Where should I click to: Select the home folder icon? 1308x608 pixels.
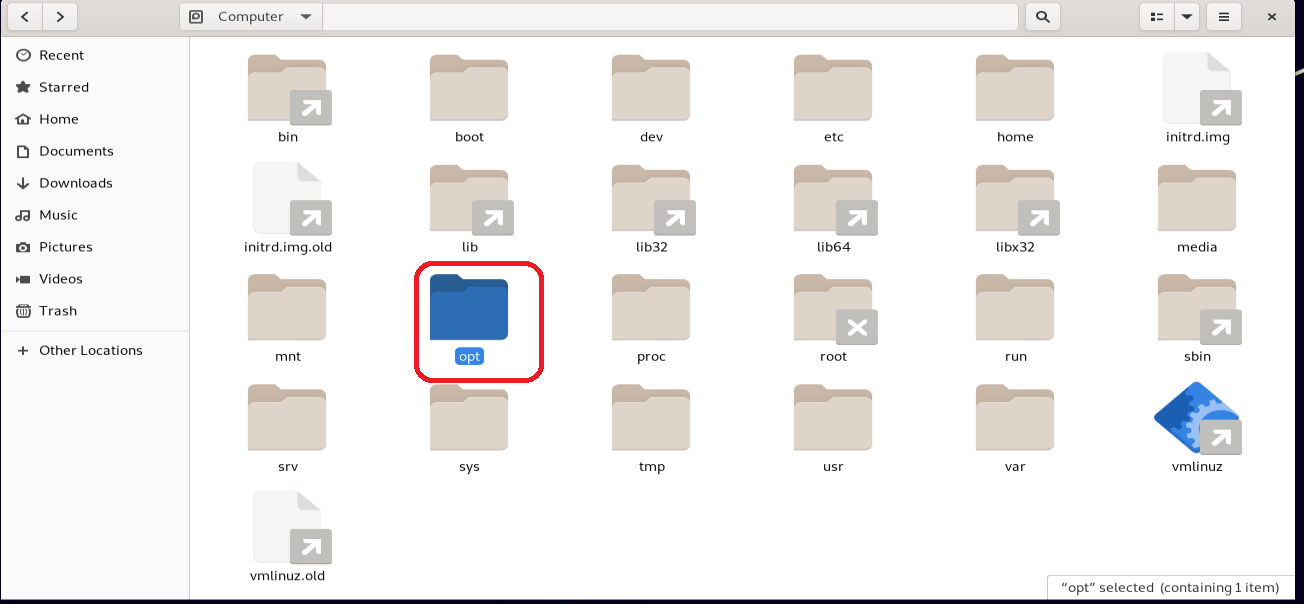tap(1015, 88)
